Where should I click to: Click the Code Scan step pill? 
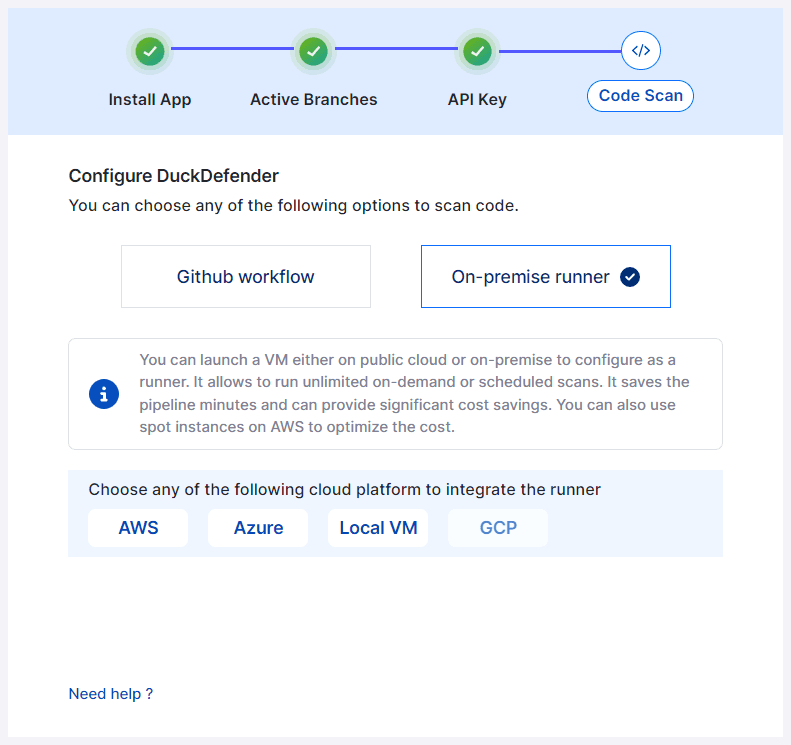[x=641, y=96]
